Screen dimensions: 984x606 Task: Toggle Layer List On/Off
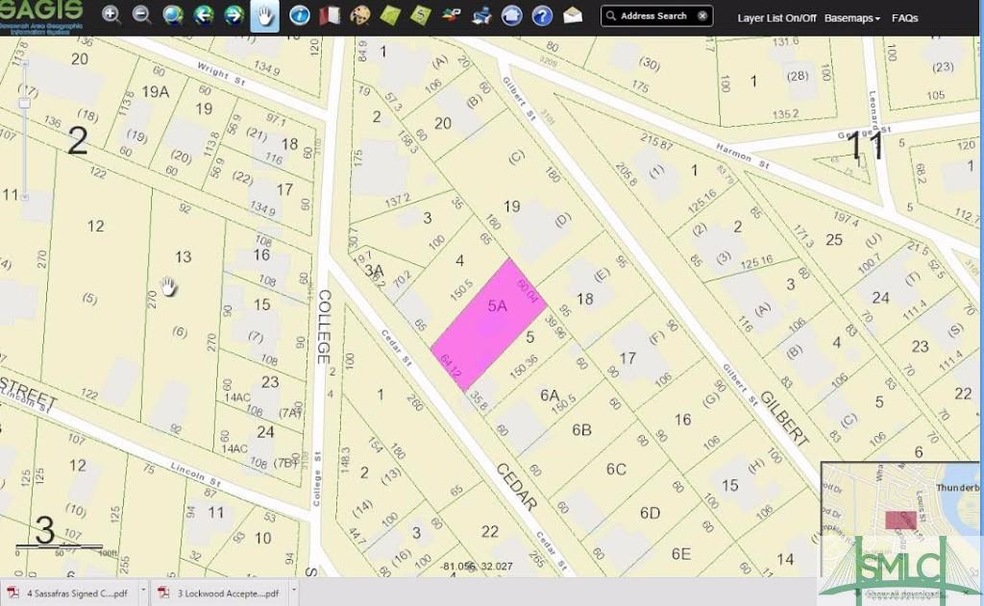[776, 18]
